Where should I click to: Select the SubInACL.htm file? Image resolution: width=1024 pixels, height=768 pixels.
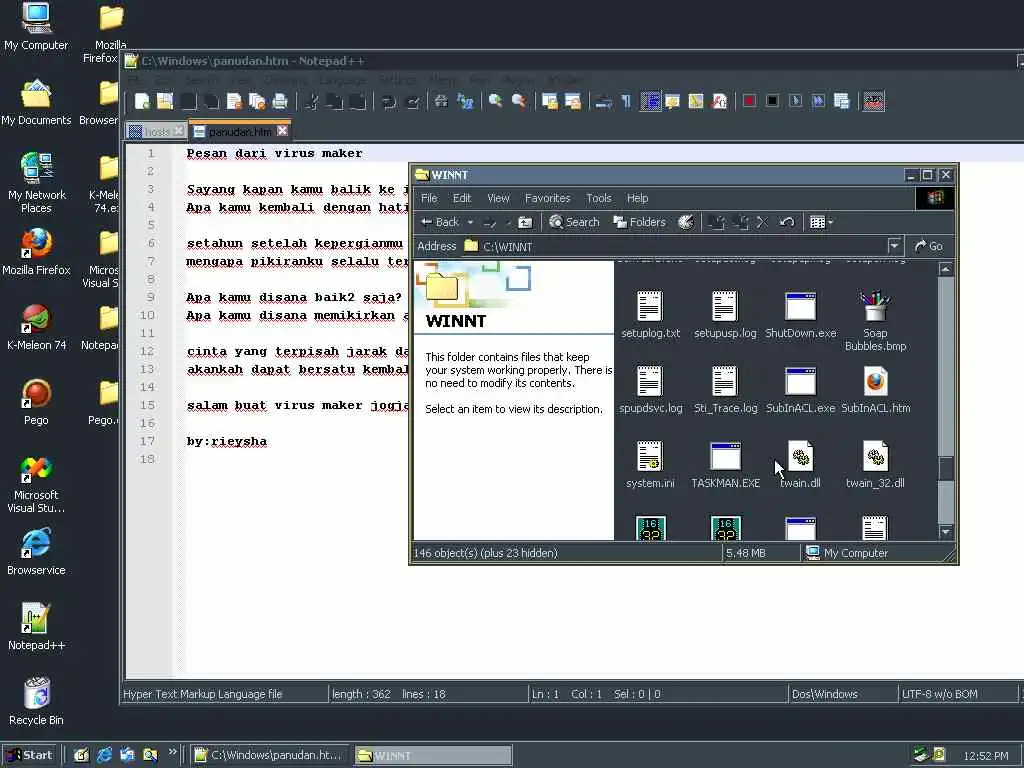click(875, 390)
